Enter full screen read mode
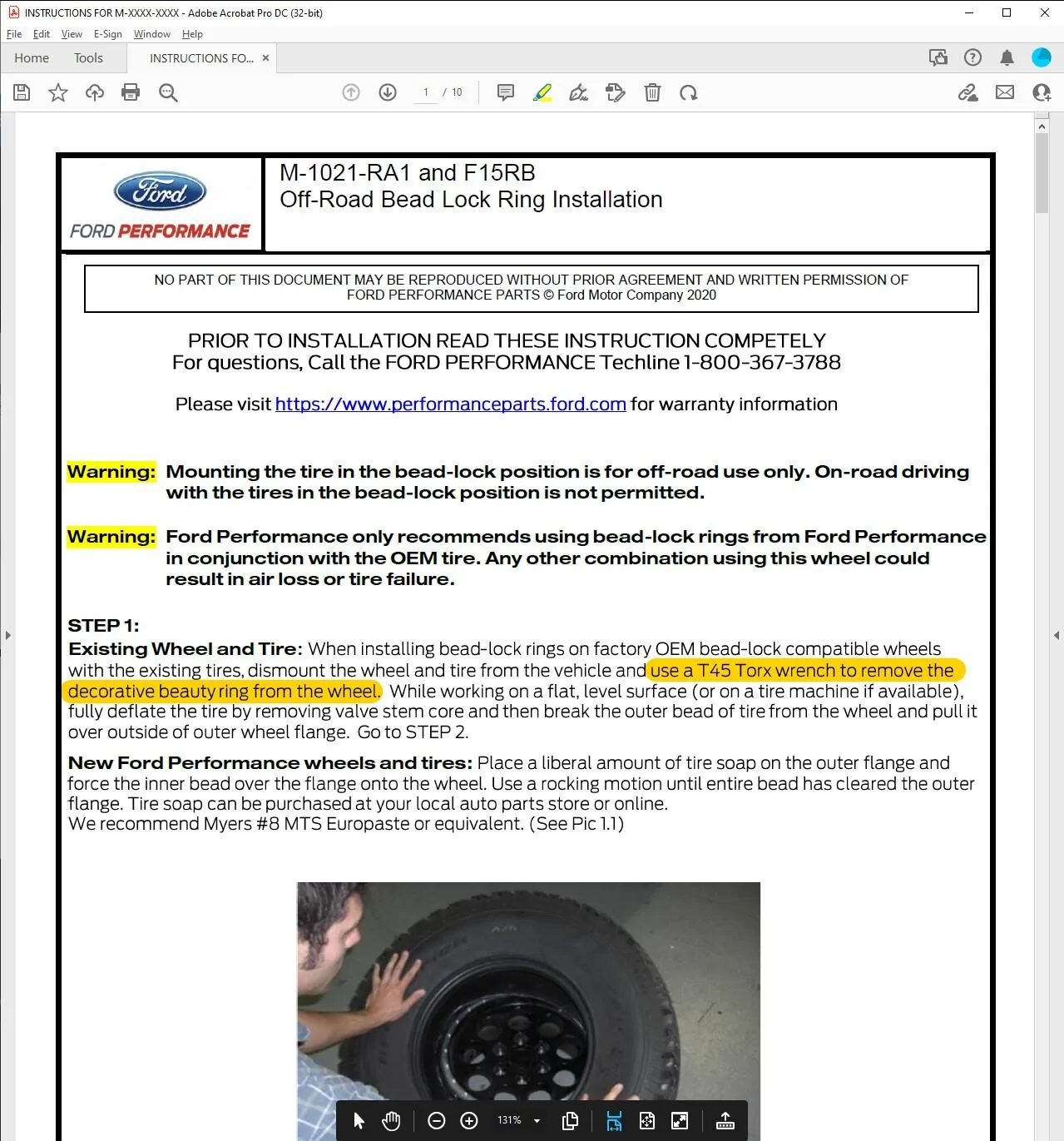Image resolution: width=1064 pixels, height=1141 pixels. [680, 1121]
